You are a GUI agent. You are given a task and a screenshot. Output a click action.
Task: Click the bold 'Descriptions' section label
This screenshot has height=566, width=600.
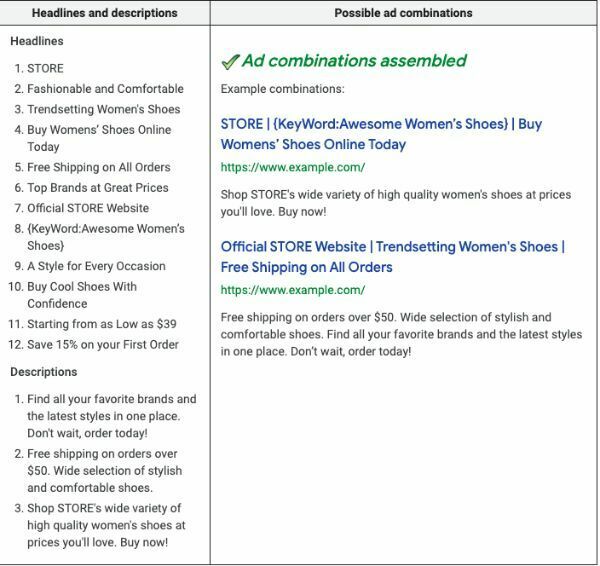tap(43, 372)
